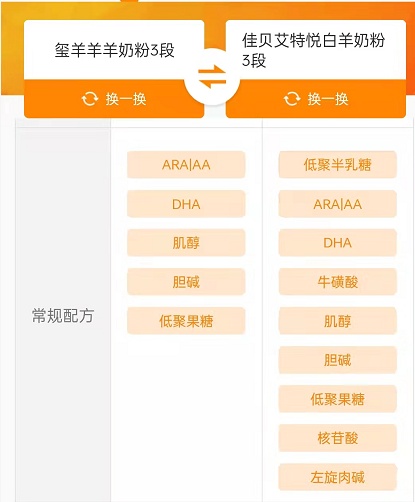This screenshot has height=502, width=415.
Task: Tap 低聚果糖 tag in right column
Action: (x=338, y=399)
